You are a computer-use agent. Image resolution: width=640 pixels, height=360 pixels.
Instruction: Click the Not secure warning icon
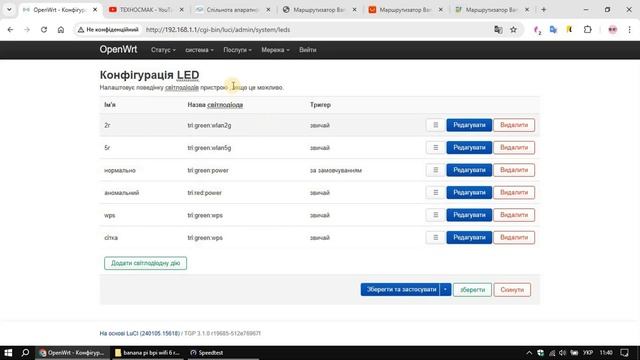[x=81, y=29]
